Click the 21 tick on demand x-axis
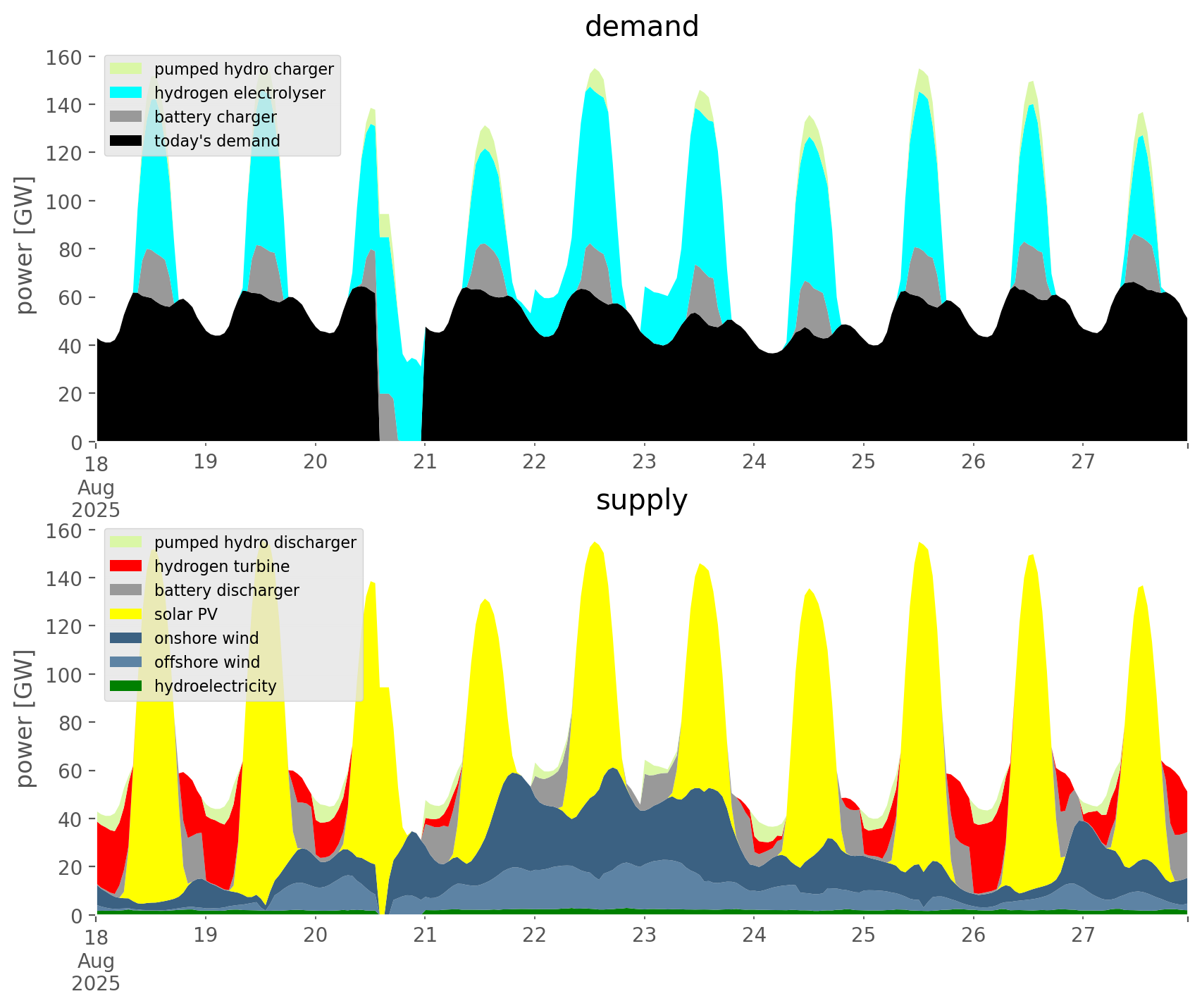Image resolution: width=1202 pixels, height=1008 pixels. pos(425,462)
